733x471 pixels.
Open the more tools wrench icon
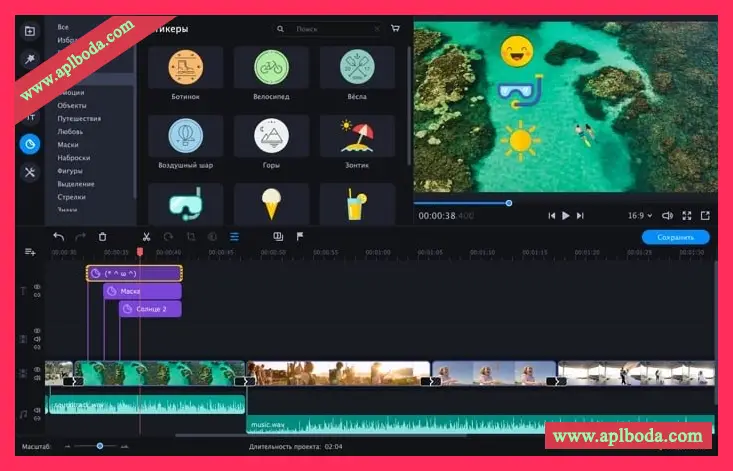point(29,172)
